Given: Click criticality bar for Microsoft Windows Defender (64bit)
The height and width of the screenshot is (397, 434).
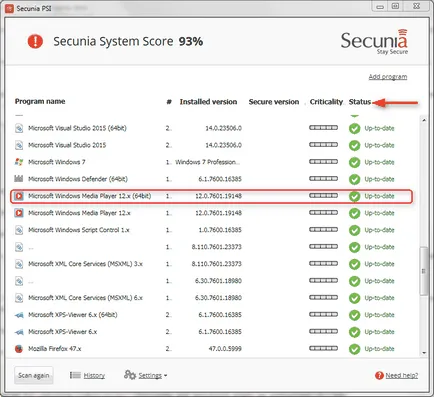Looking at the screenshot, I should (x=323, y=178).
